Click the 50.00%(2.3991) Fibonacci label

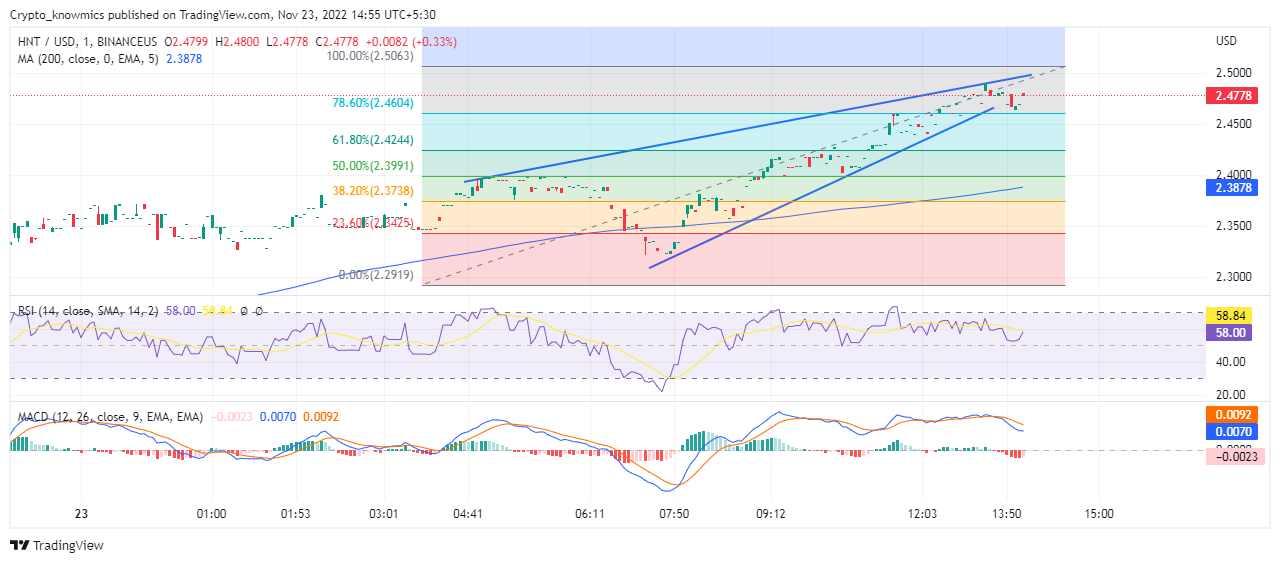tap(372, 166)
